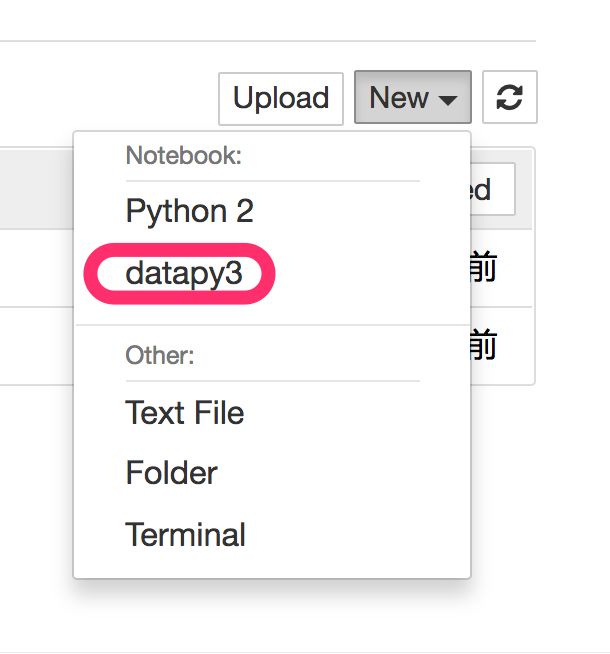Click the refresh notebook list icon

pyautogui.click(x=510, y=97)
